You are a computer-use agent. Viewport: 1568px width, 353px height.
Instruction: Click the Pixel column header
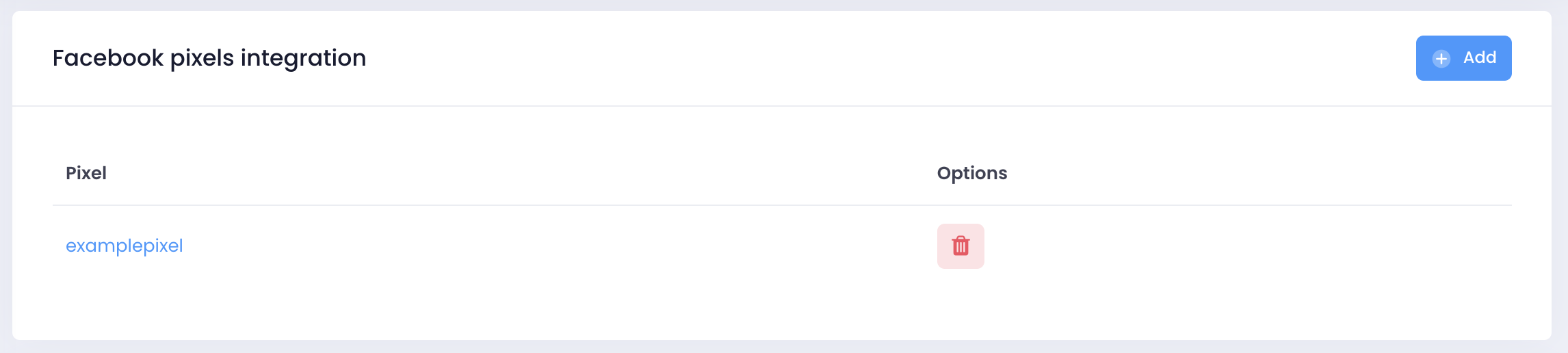86,173
